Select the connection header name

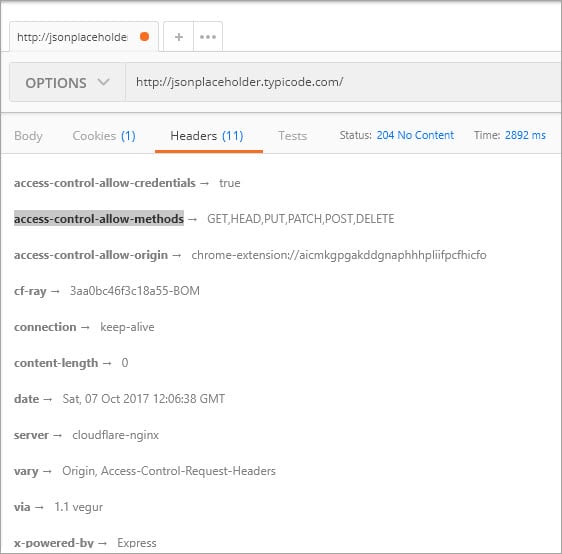pos(45,327)
